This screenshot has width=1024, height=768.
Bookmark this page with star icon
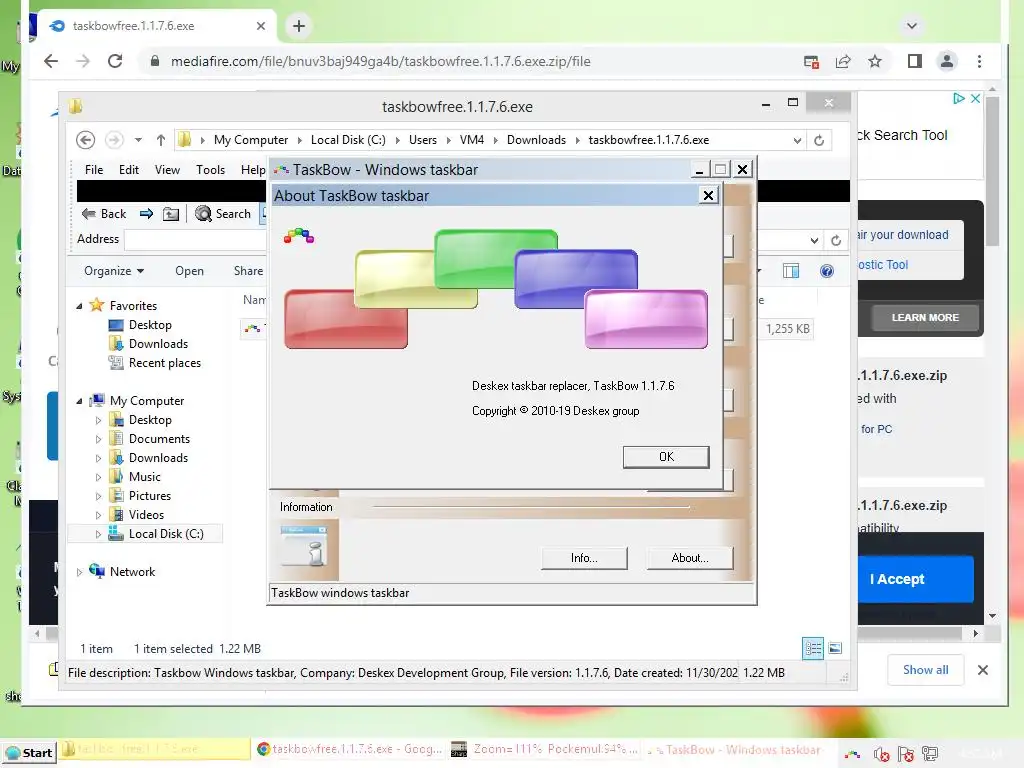(x=875, y=61)
